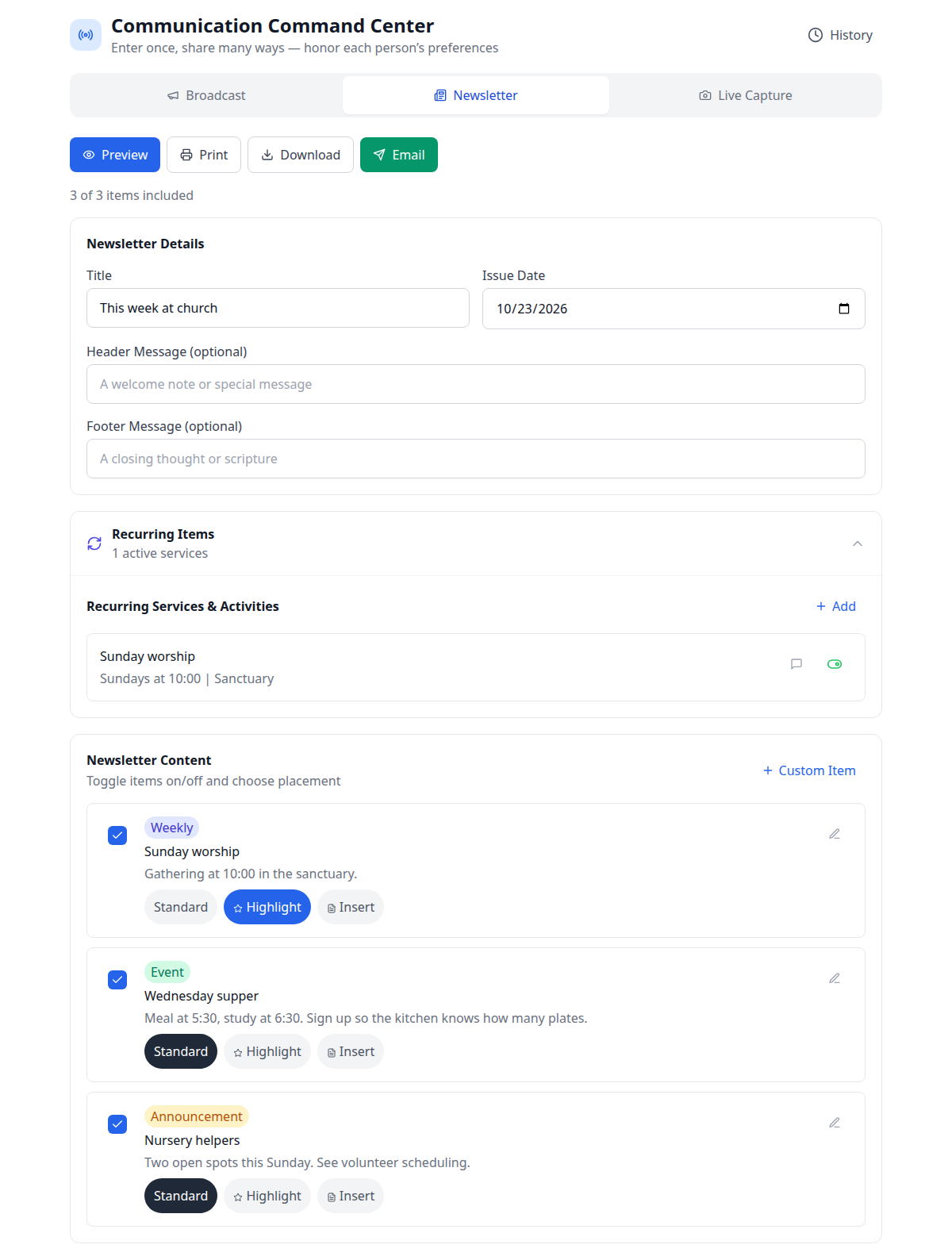Screen dimensions: 952x1256
Task: Uncheck the Wednesday supper Event item
Action: [117, 980]
